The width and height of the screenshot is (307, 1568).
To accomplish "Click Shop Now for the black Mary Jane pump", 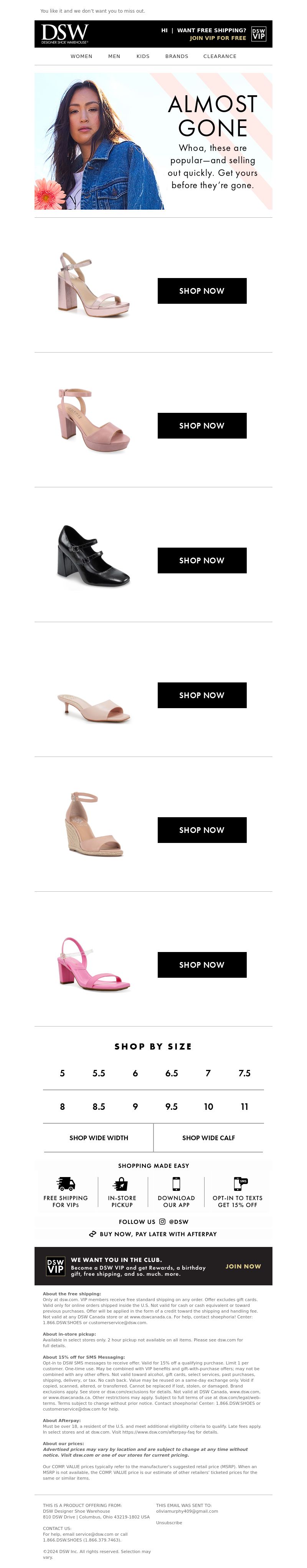I will pyautogui.click(x=202, y=560).
